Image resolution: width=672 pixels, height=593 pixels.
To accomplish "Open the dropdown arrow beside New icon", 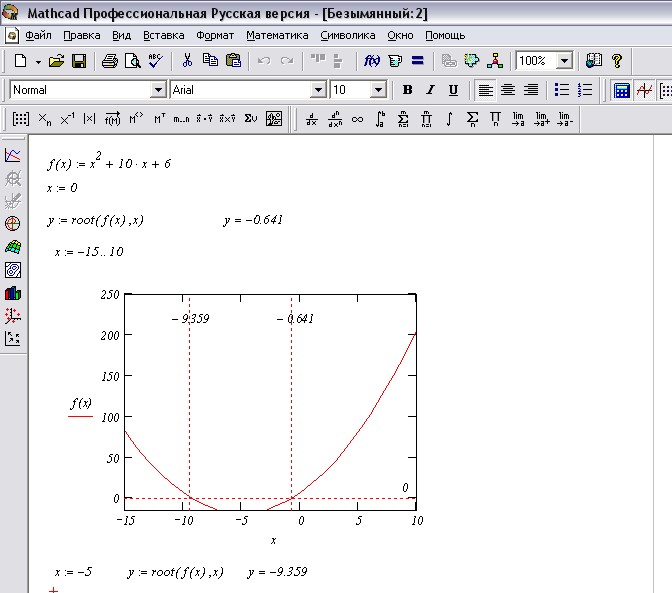I will click(38, 62).
